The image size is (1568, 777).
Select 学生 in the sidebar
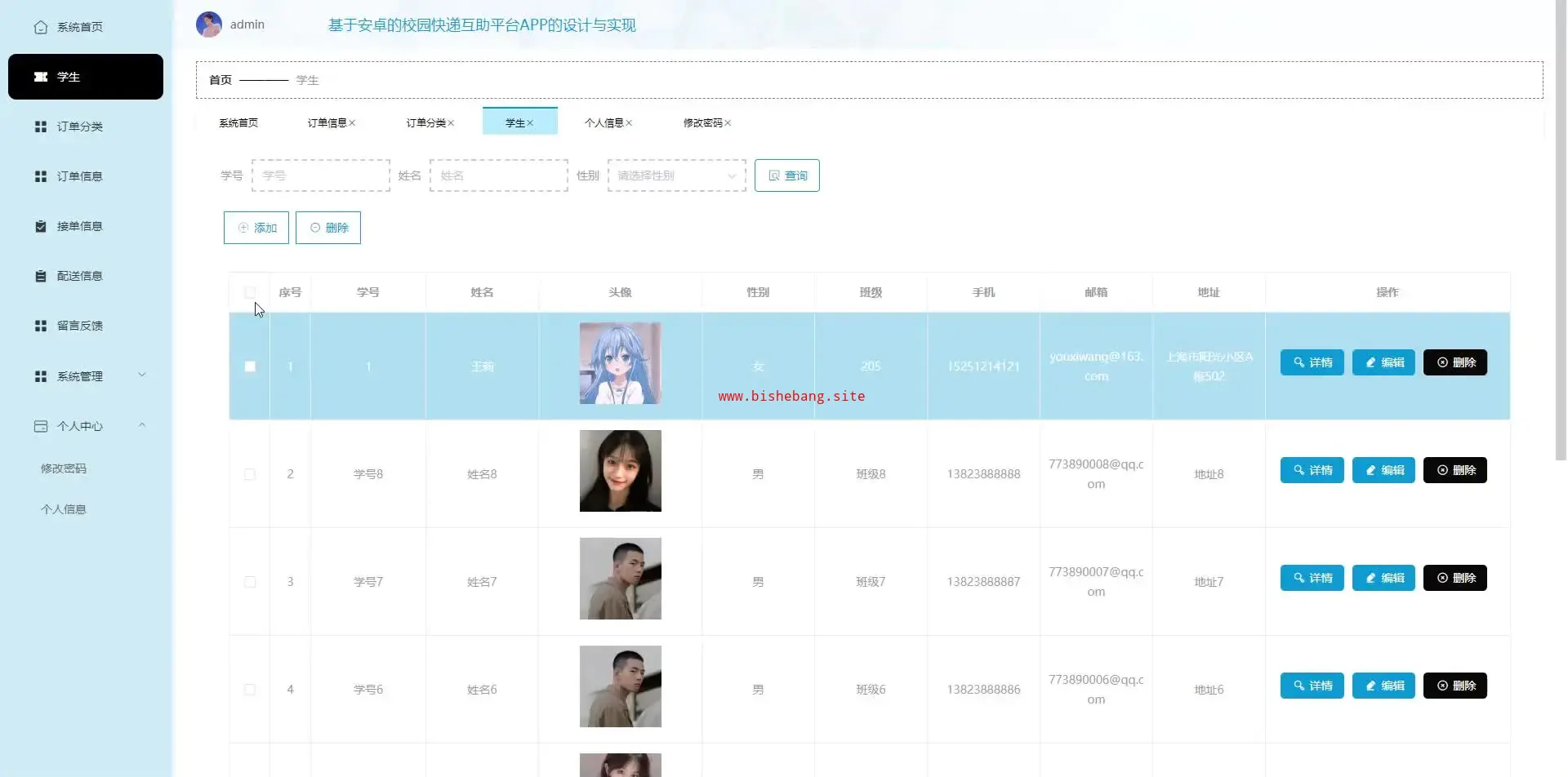coord(86,77)
